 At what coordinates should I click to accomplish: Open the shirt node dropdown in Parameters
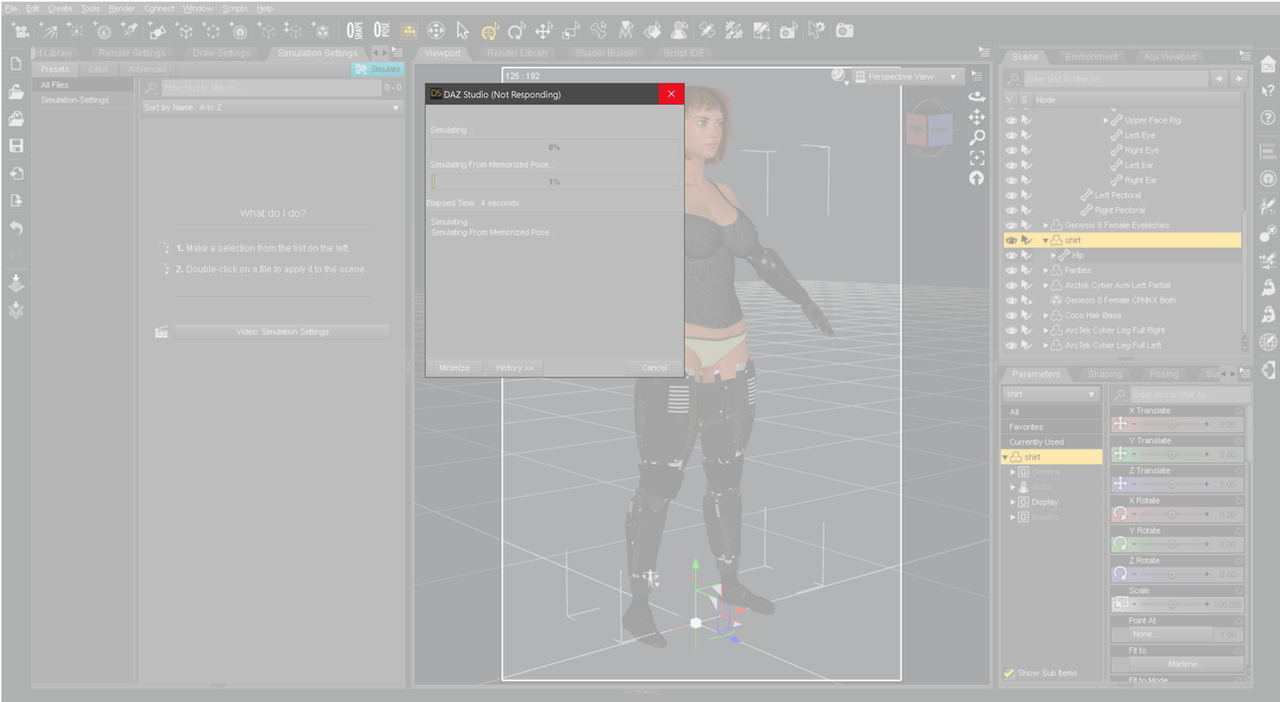[1052, 395]
